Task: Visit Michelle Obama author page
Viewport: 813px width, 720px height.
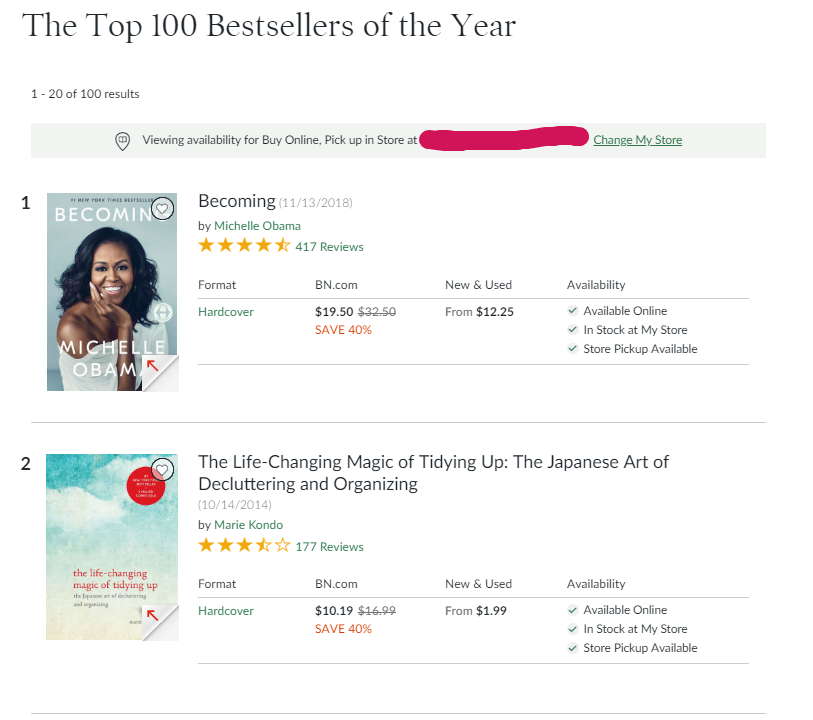Action: [x=257, y=226]
